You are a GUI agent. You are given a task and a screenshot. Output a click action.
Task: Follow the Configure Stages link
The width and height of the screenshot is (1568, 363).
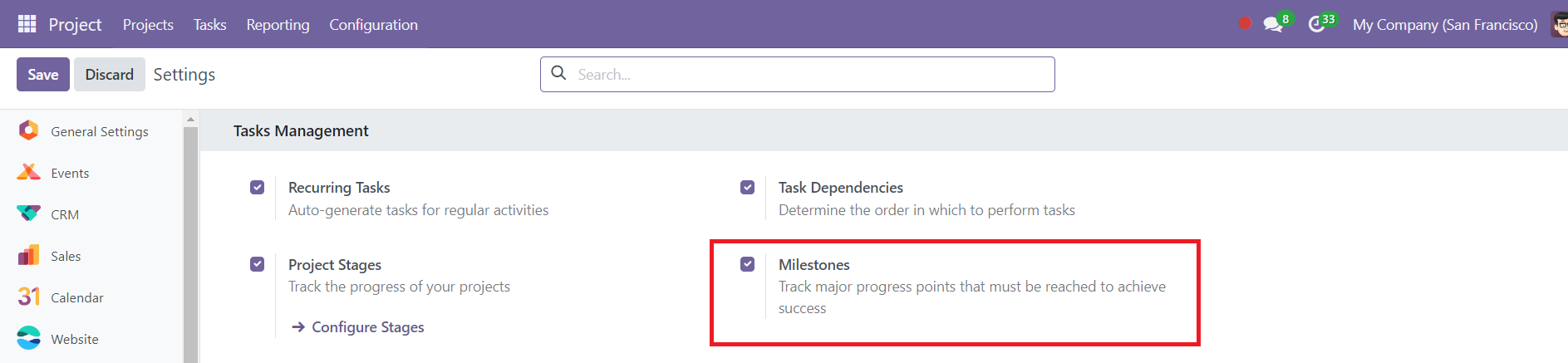pyautogui.click(x=358, y=327)
